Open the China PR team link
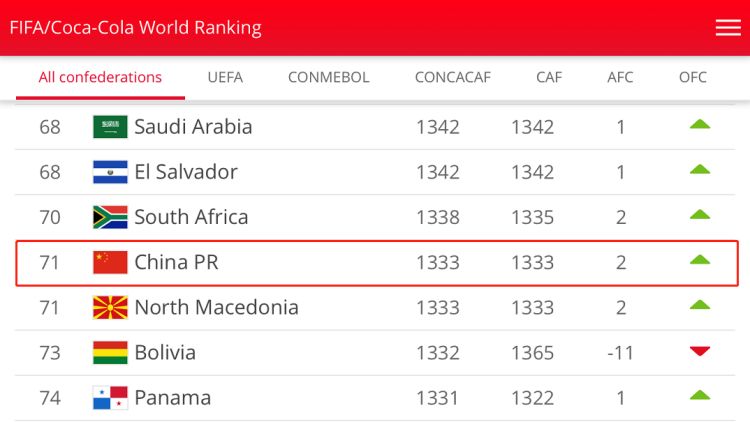Screen dimensions: 750x422 tap(176, 262)
